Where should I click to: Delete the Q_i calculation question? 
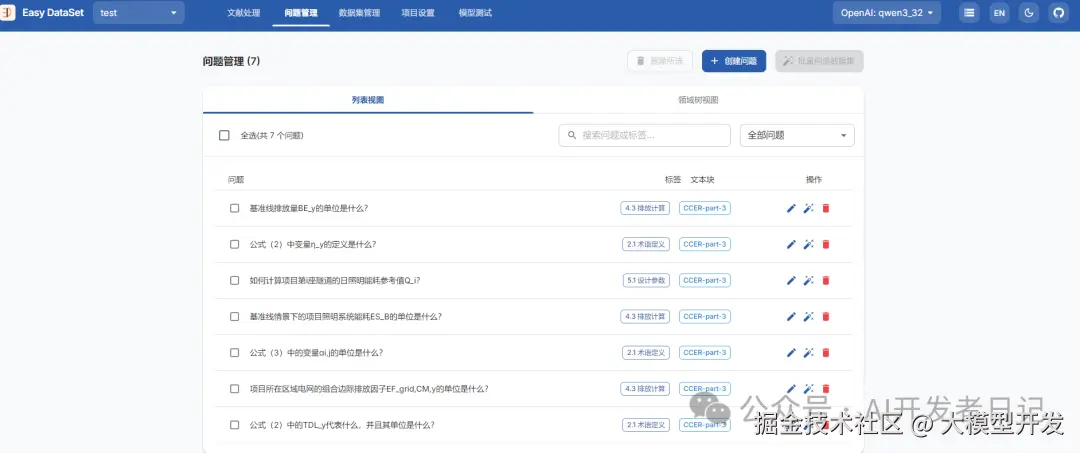[826, 280]
